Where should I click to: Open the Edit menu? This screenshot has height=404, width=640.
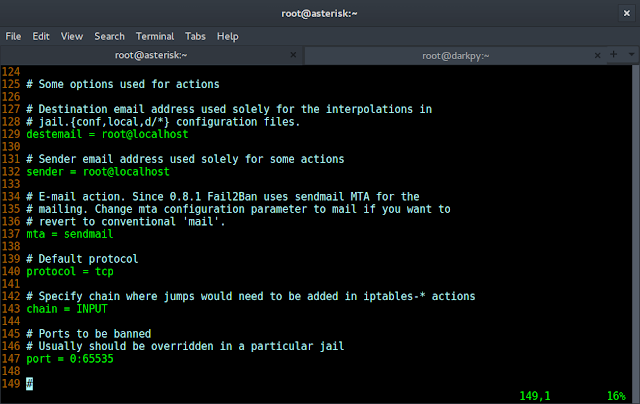41,36
